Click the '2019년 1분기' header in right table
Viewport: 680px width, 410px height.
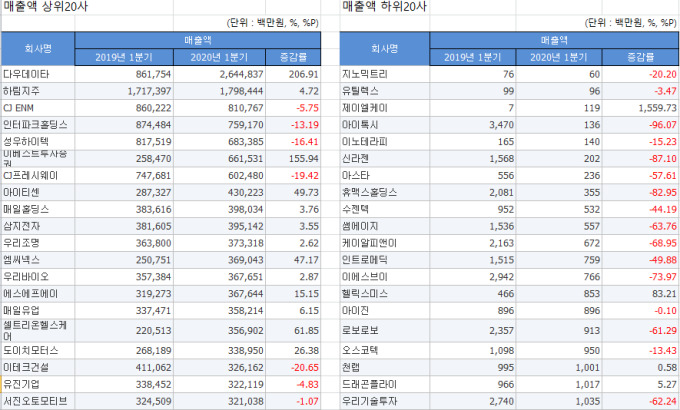[x=473, y=57]
